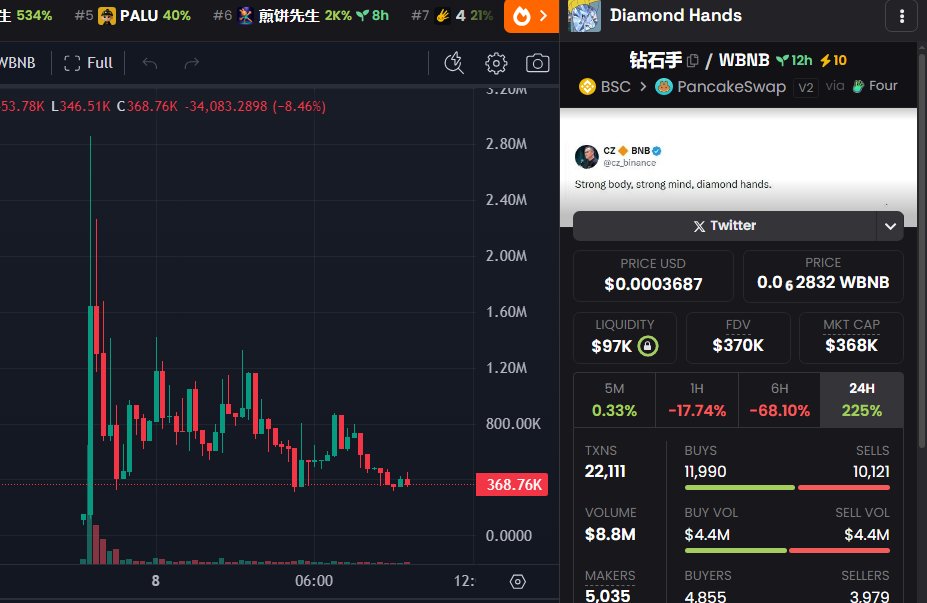Toggle Full screen chart mode
The width and height of the screenshot is (927, 603).
pyautogui.click(x=88, y=63)
